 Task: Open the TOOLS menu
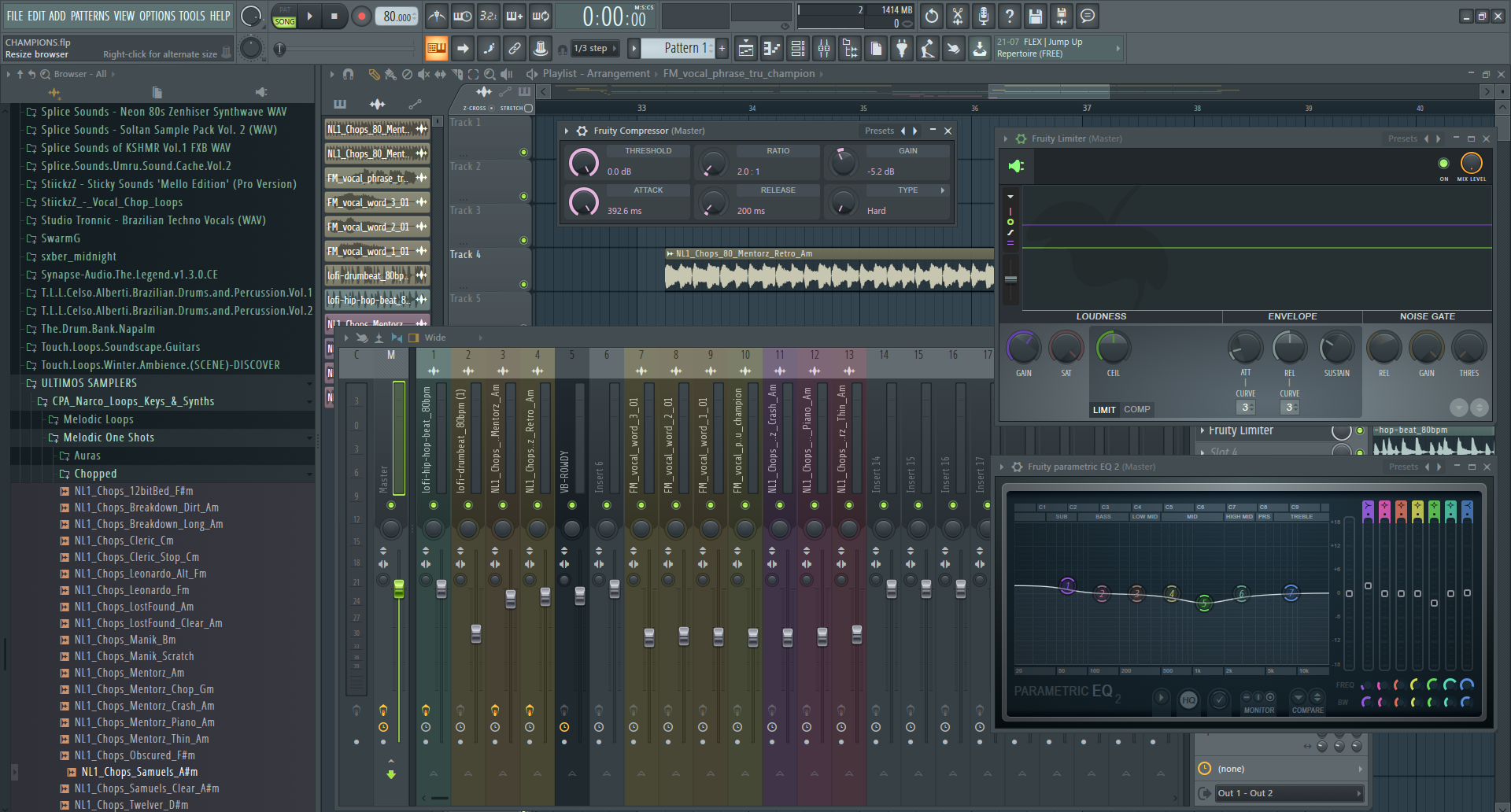pyautogui.click(x=192, y=16)
